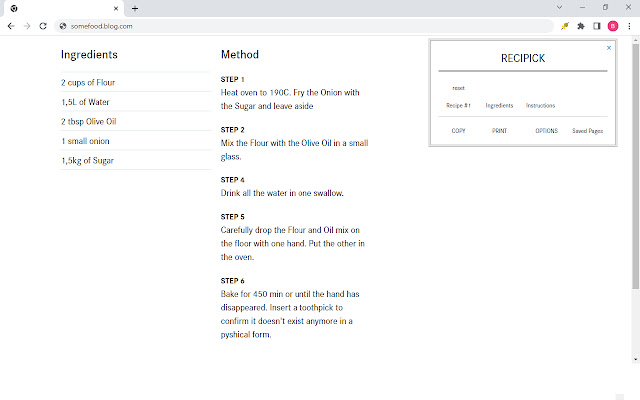This screenshot has height=400, width=640.
Task: Click the scrollbar down arrow
Action: tap(636, 360)
